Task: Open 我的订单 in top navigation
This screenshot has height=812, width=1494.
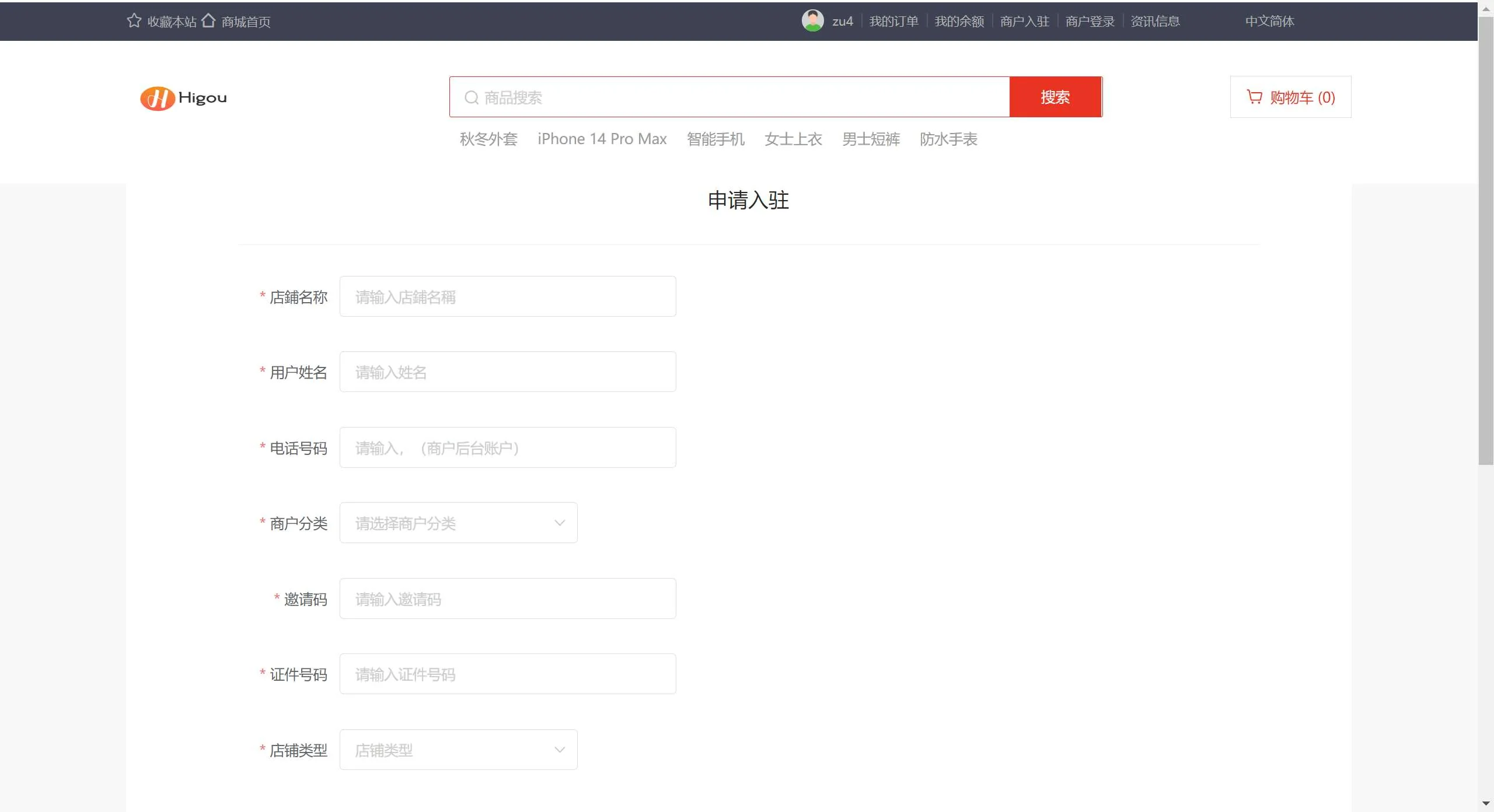Action: (x=893, y=22)
